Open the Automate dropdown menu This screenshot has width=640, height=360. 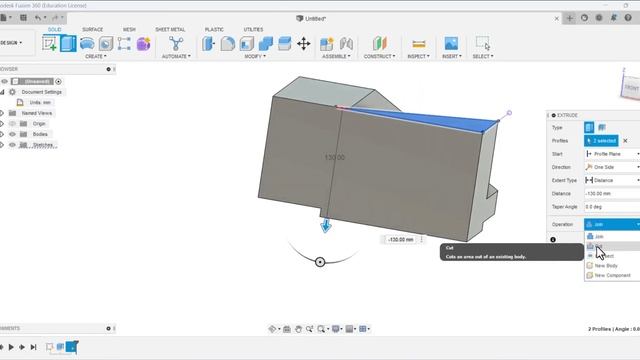tap(176, 56)
